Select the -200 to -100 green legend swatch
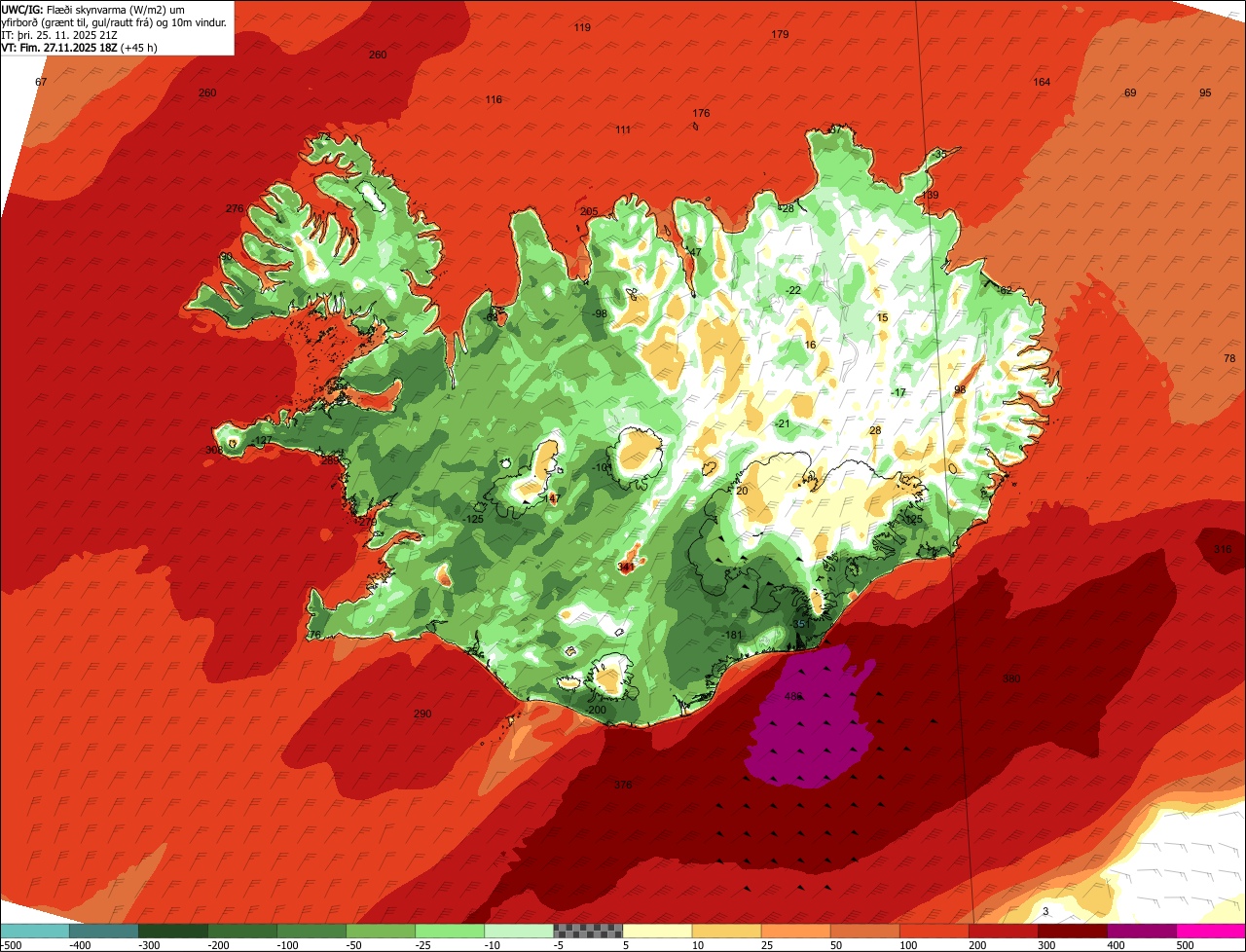The height and width of the screenshot is (952, 1246). (242, 930)
